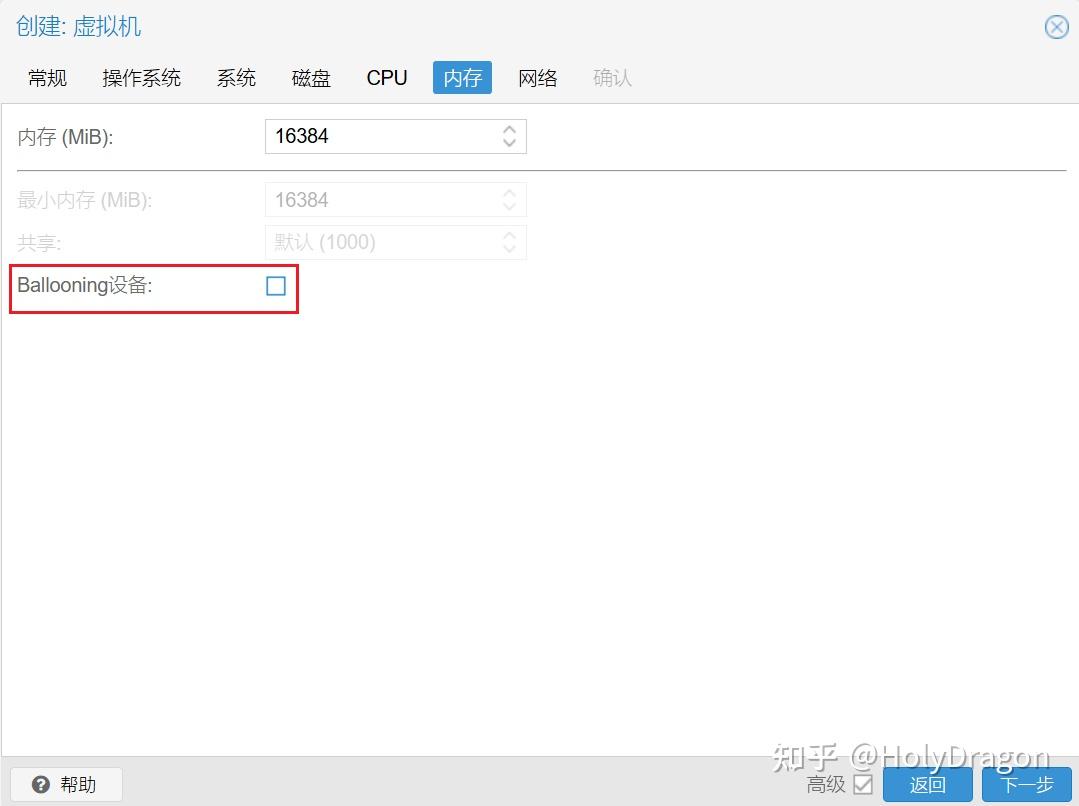Screen dimensions: 1079x806
Task: Open the CPU tab
Action: pos(386,77)
